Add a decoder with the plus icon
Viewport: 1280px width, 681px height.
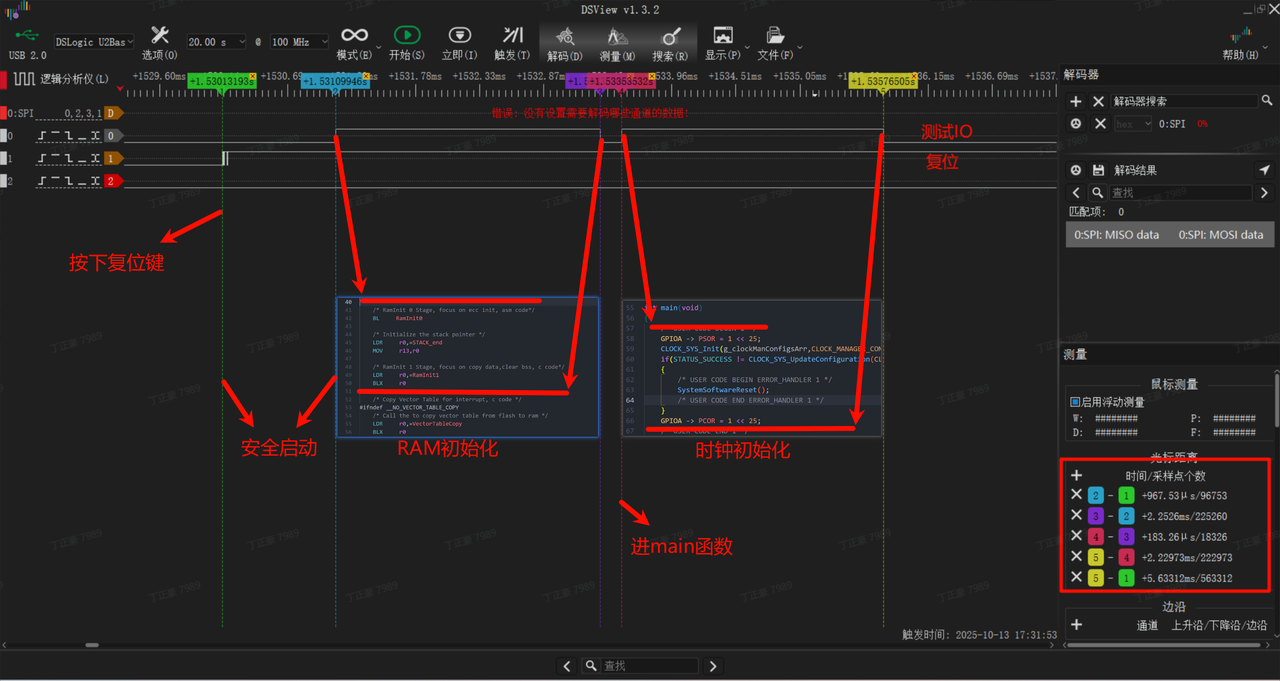click(1076, 101)
